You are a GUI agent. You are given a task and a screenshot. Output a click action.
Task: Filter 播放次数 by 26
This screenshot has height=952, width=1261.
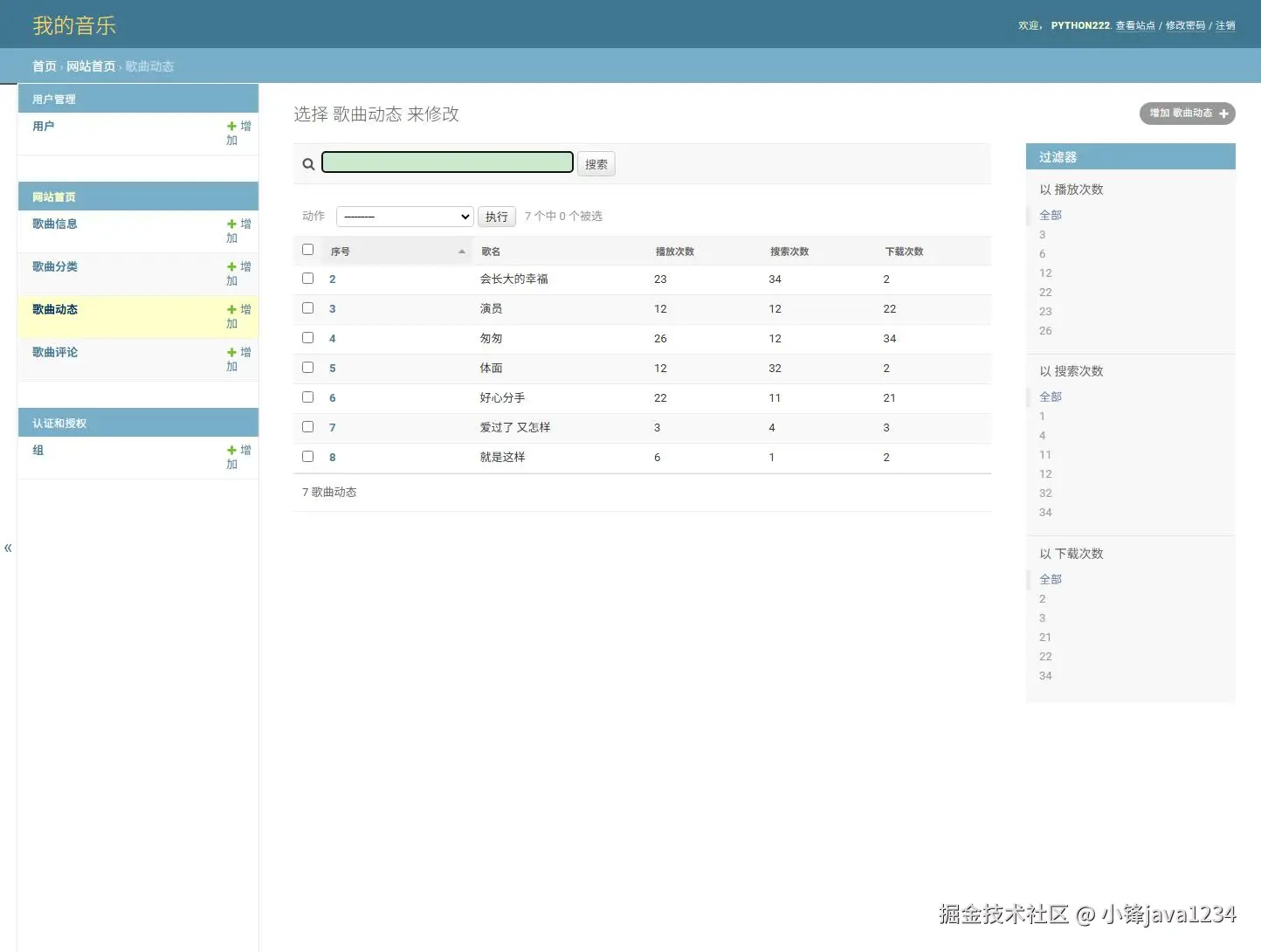tap(1045, 331)
